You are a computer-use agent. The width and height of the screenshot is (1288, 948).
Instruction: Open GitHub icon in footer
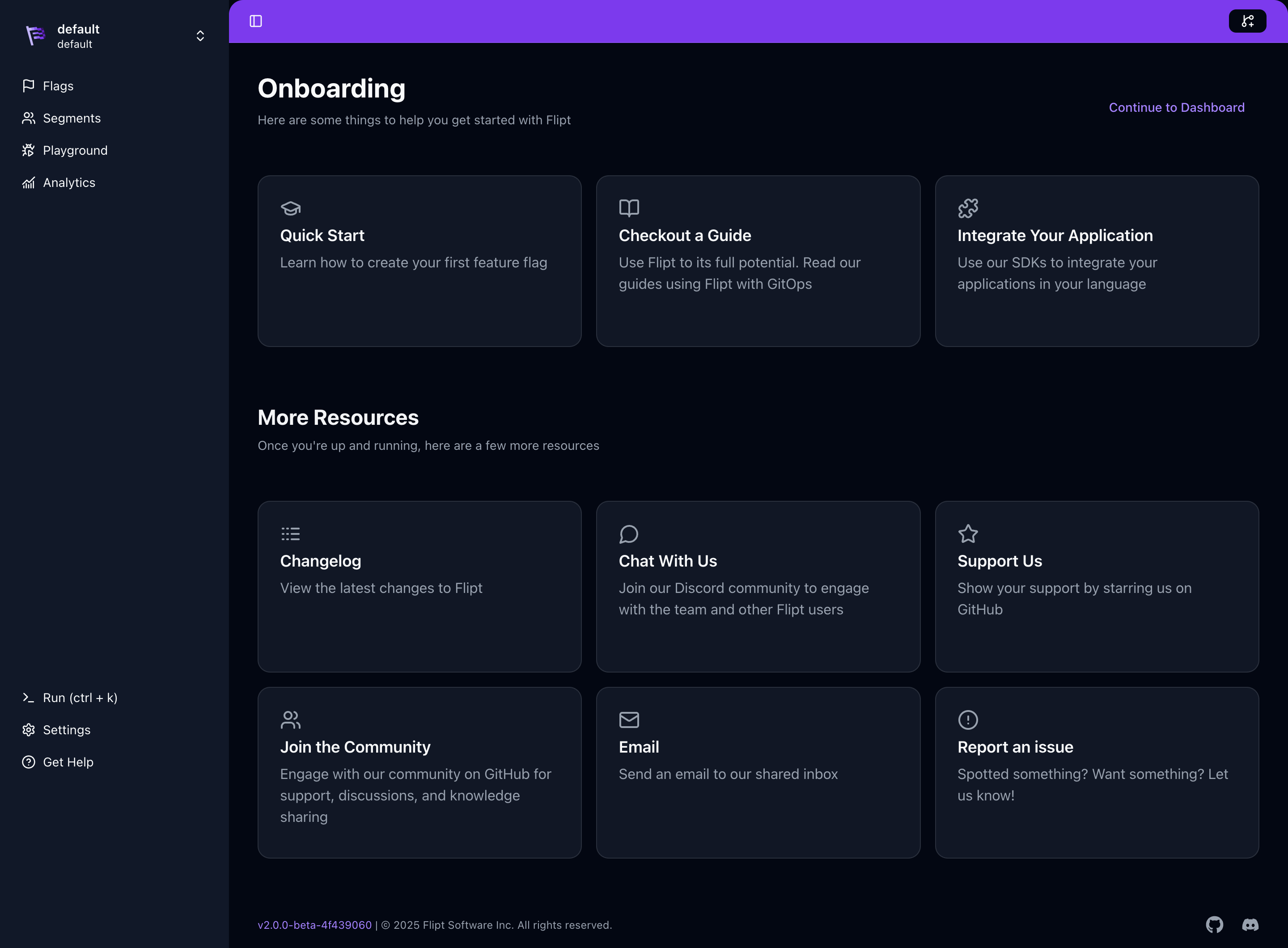coord(1214,924)
